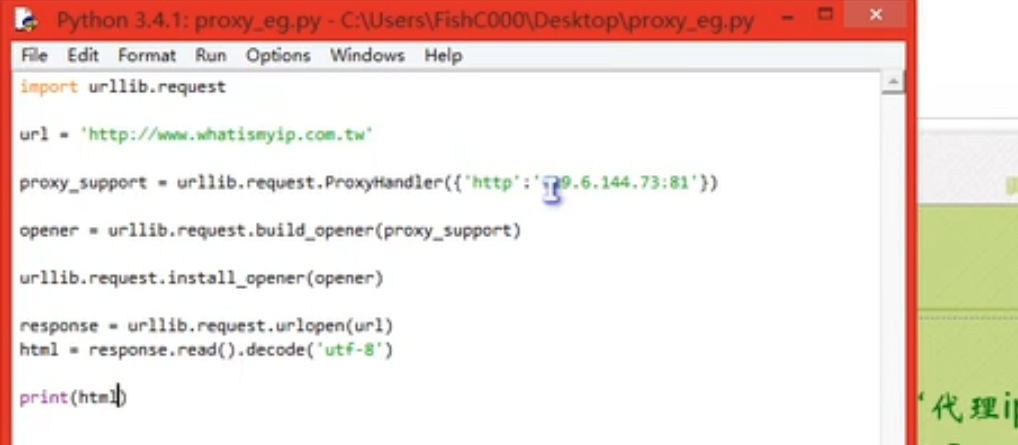The height and width of the screenshot is (445, 1018).
Task: Open the Run menu
Action: pos(210,56)
